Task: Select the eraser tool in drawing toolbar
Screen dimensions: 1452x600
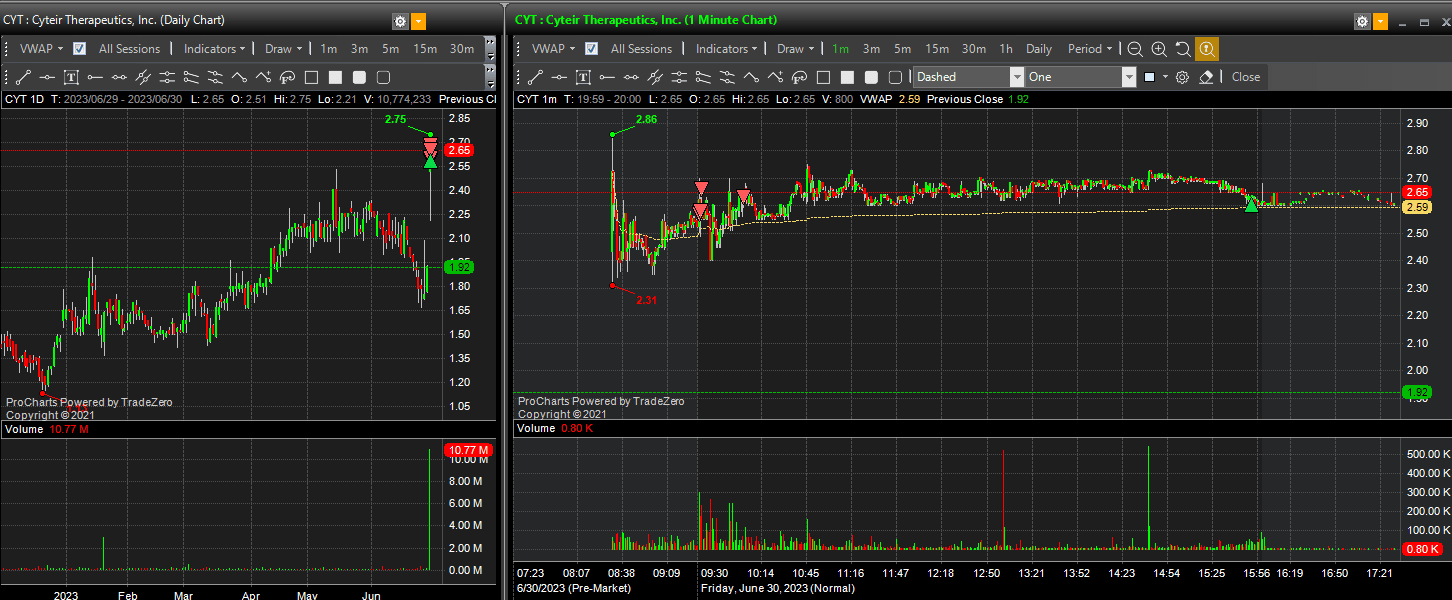Action: coord(1206,77)
